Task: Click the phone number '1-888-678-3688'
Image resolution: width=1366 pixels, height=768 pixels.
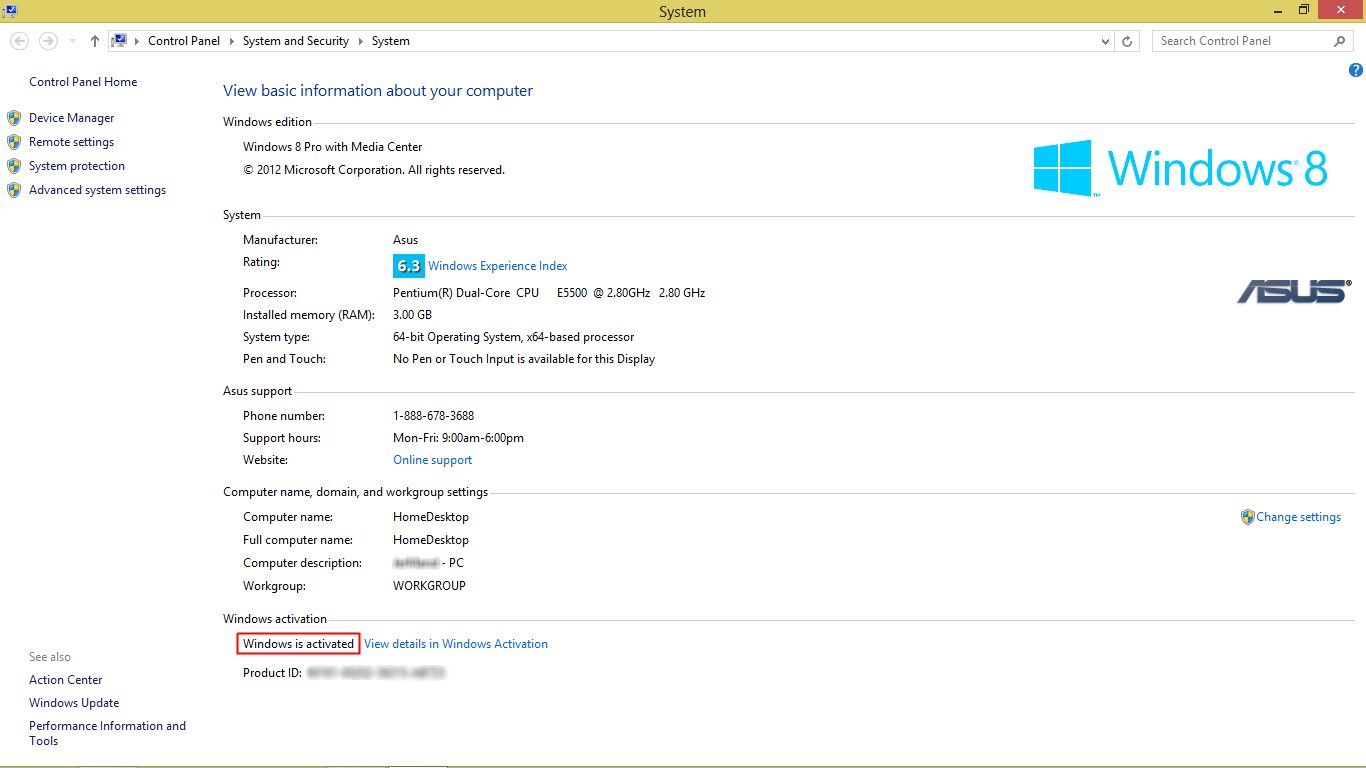Action: (x=434, y=416)
